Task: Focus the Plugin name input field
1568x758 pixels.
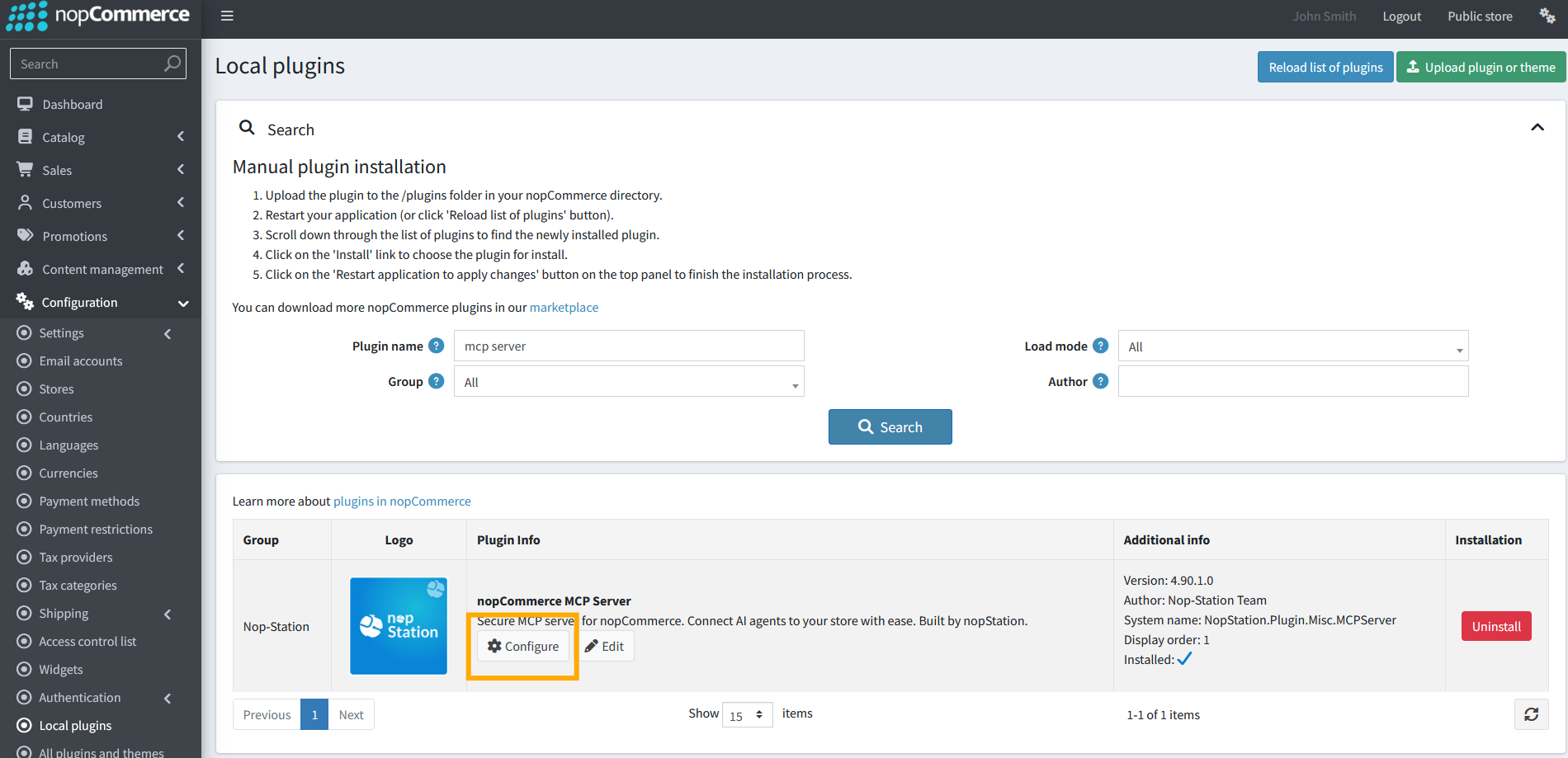Action: click(629, 346)
